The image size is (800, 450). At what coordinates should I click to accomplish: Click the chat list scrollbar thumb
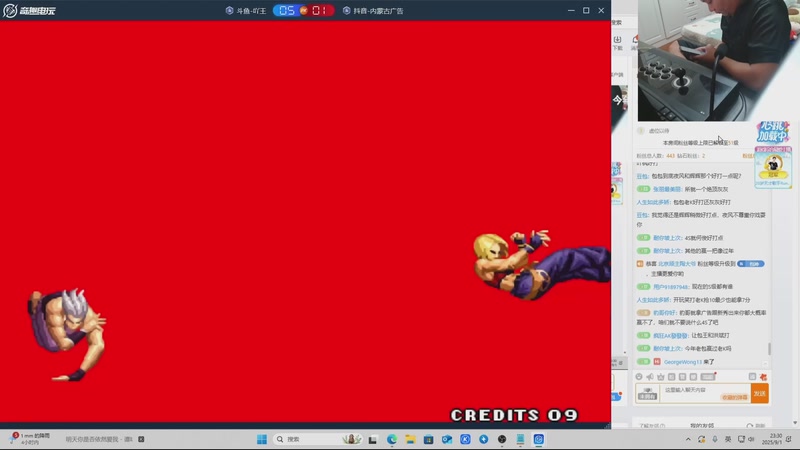pyautogui.click(x=769, y=348)
